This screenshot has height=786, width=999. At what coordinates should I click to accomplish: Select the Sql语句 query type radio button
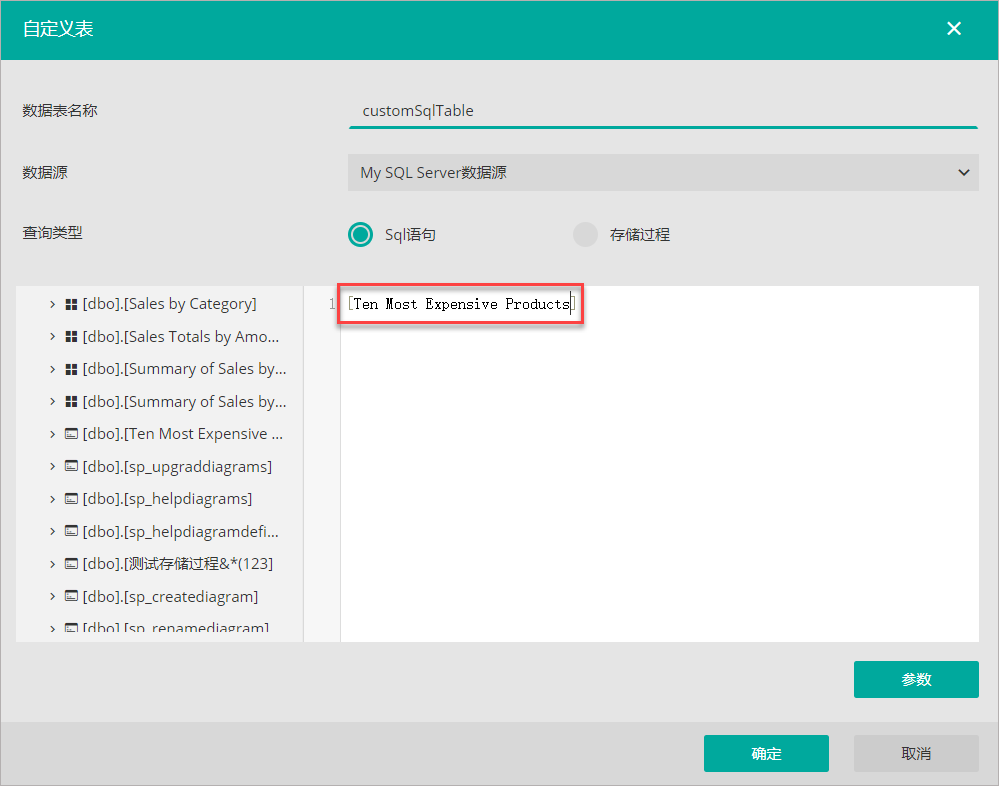click(x=360, y=234)
